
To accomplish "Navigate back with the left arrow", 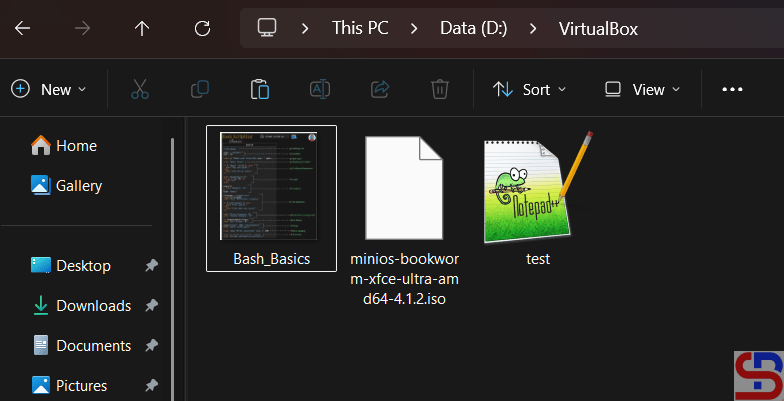I will (x=22, y=28).
